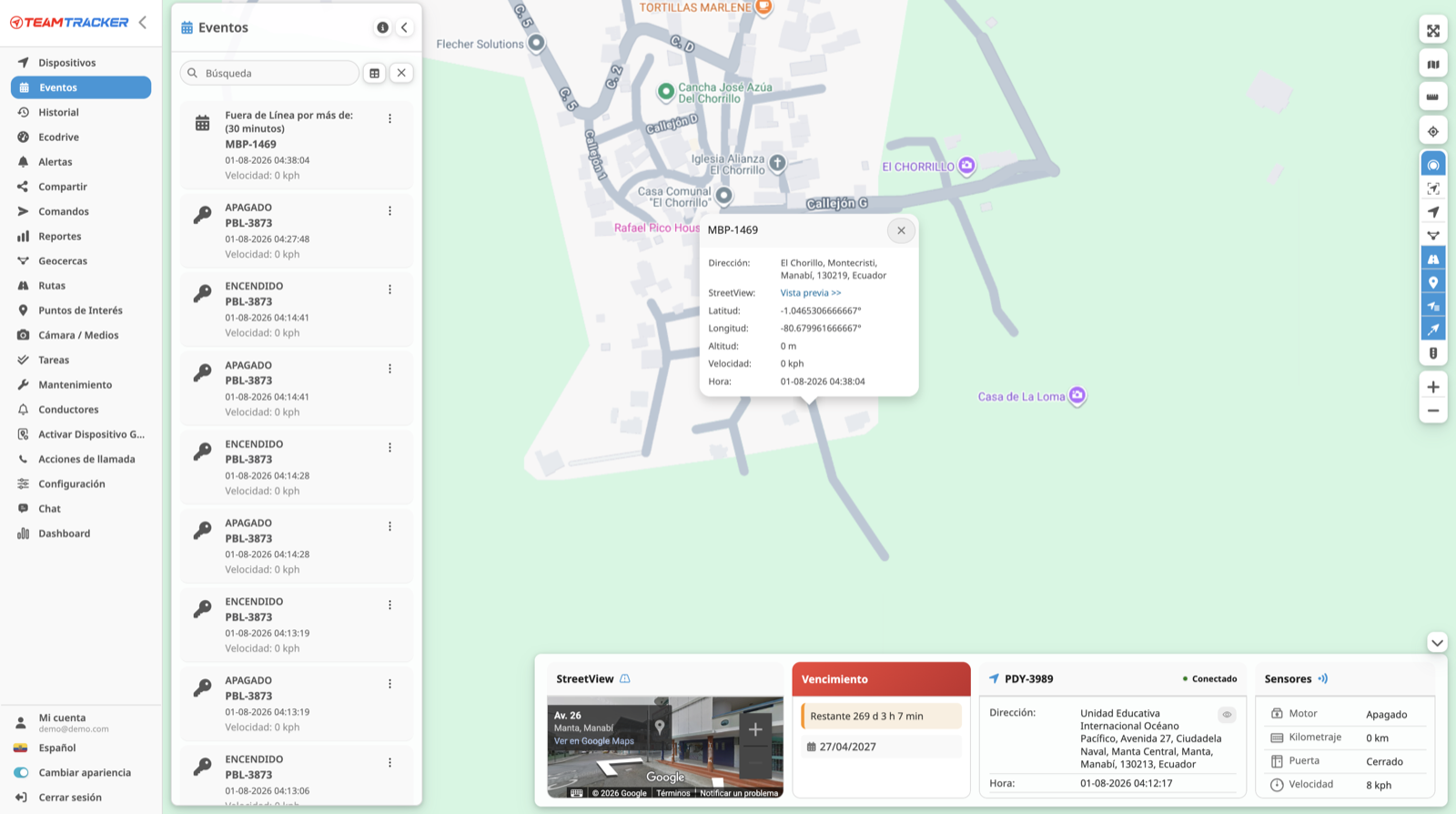This screenshot has width=1456, height=814.
Task: Open options for ENCENDIDO 04:14:28 event
Action: tap(389, 447)
